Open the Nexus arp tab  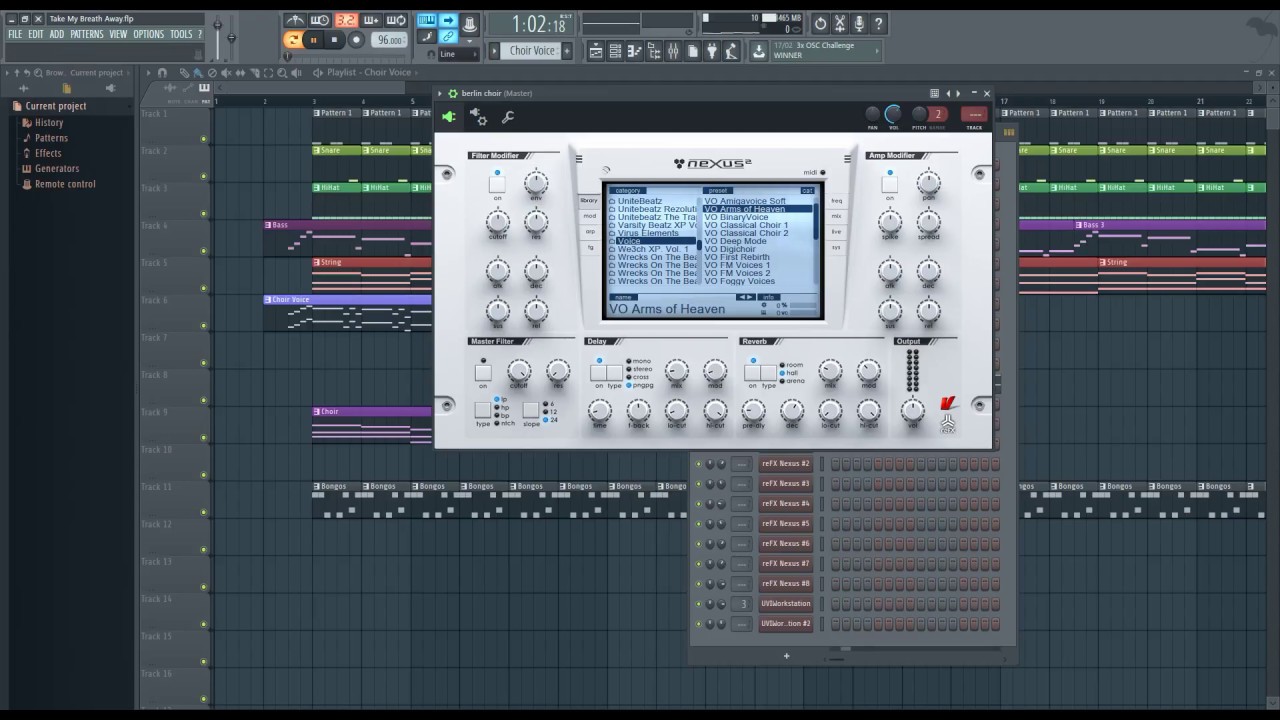pos(589,231)
